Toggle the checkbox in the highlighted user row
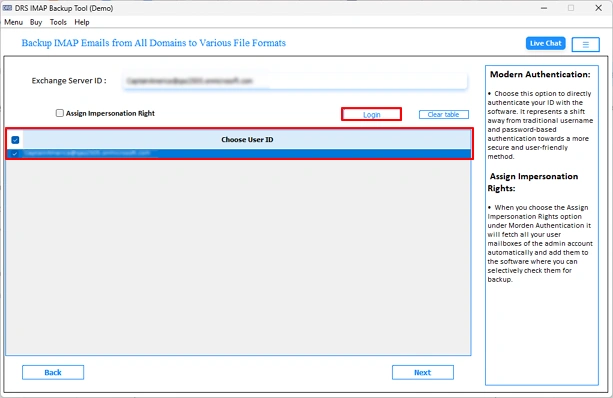 click(14, 154)
